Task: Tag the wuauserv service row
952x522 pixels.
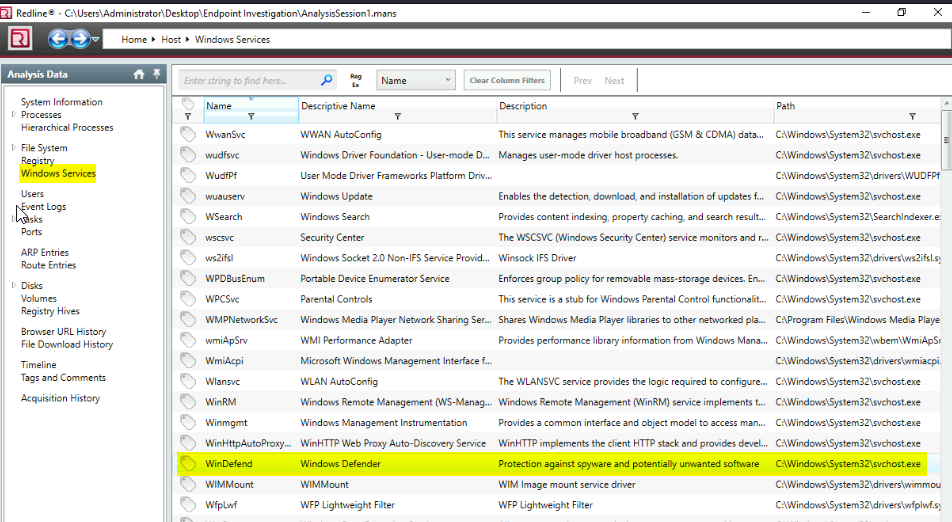Action: coord(188,196)
